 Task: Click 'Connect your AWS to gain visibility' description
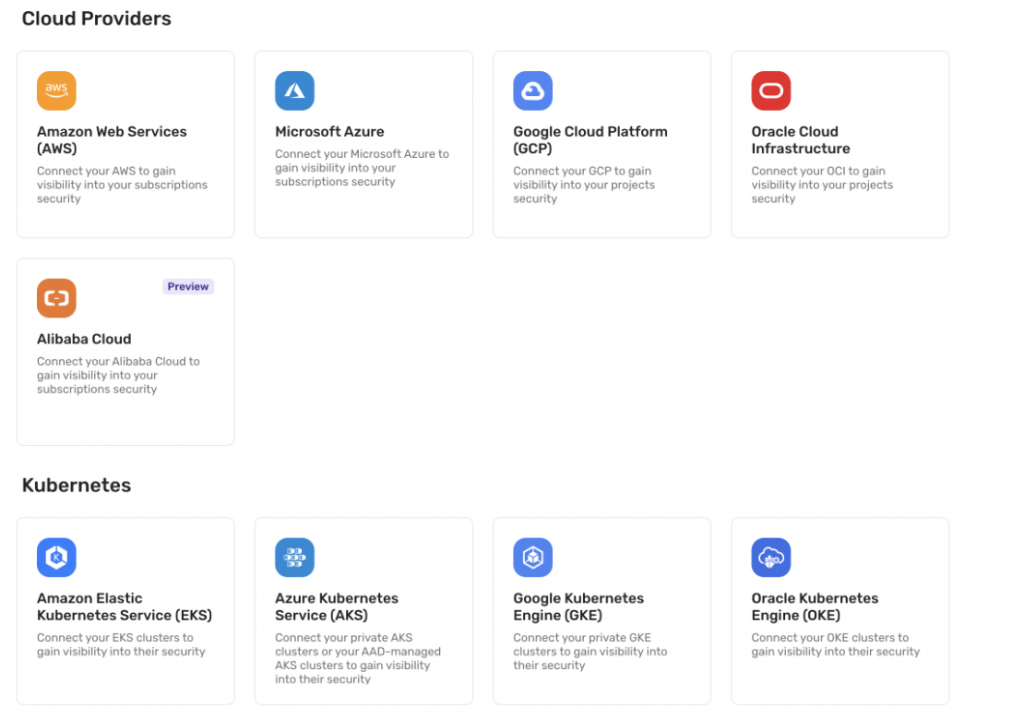(122, 185)
